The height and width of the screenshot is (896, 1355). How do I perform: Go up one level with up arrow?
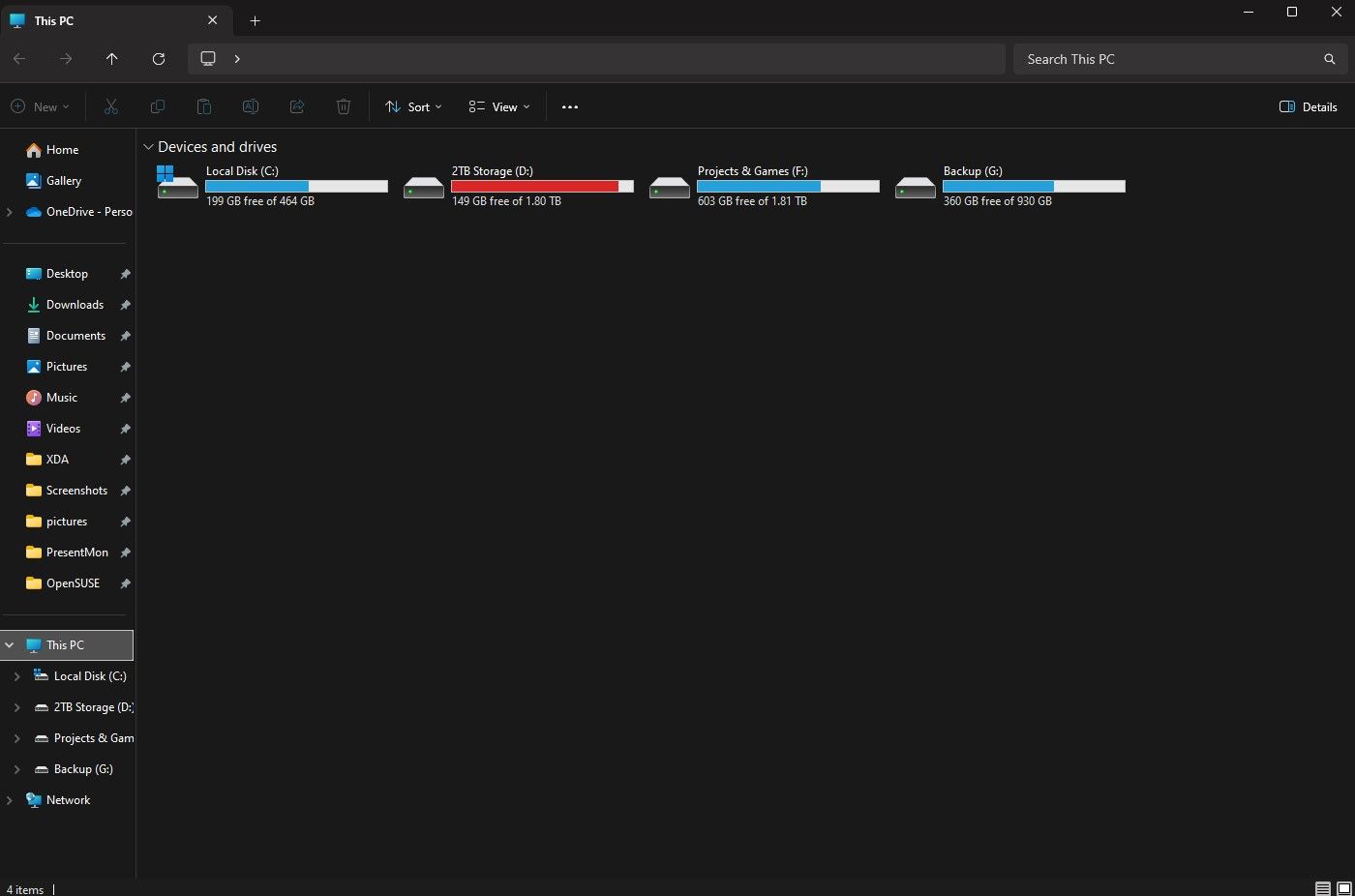pyautogui.click(x=112, y=59)
